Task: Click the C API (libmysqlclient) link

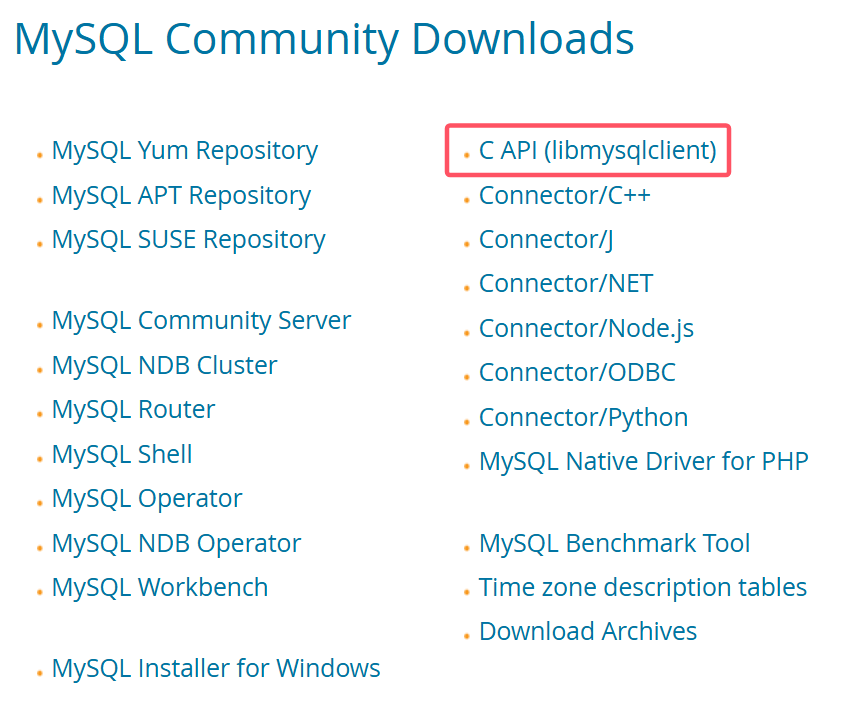Action: [x=597, y=151]
